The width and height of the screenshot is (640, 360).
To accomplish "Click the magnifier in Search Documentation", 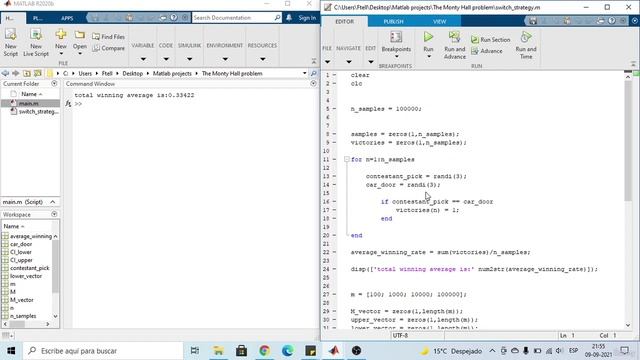I will pyautogui.click(x=277, y=18).
